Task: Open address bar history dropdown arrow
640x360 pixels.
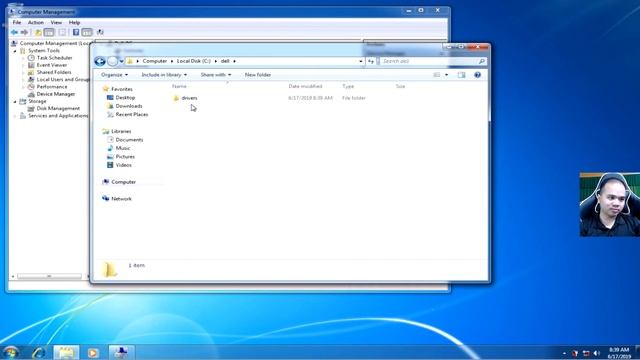Action: [361, 61]
